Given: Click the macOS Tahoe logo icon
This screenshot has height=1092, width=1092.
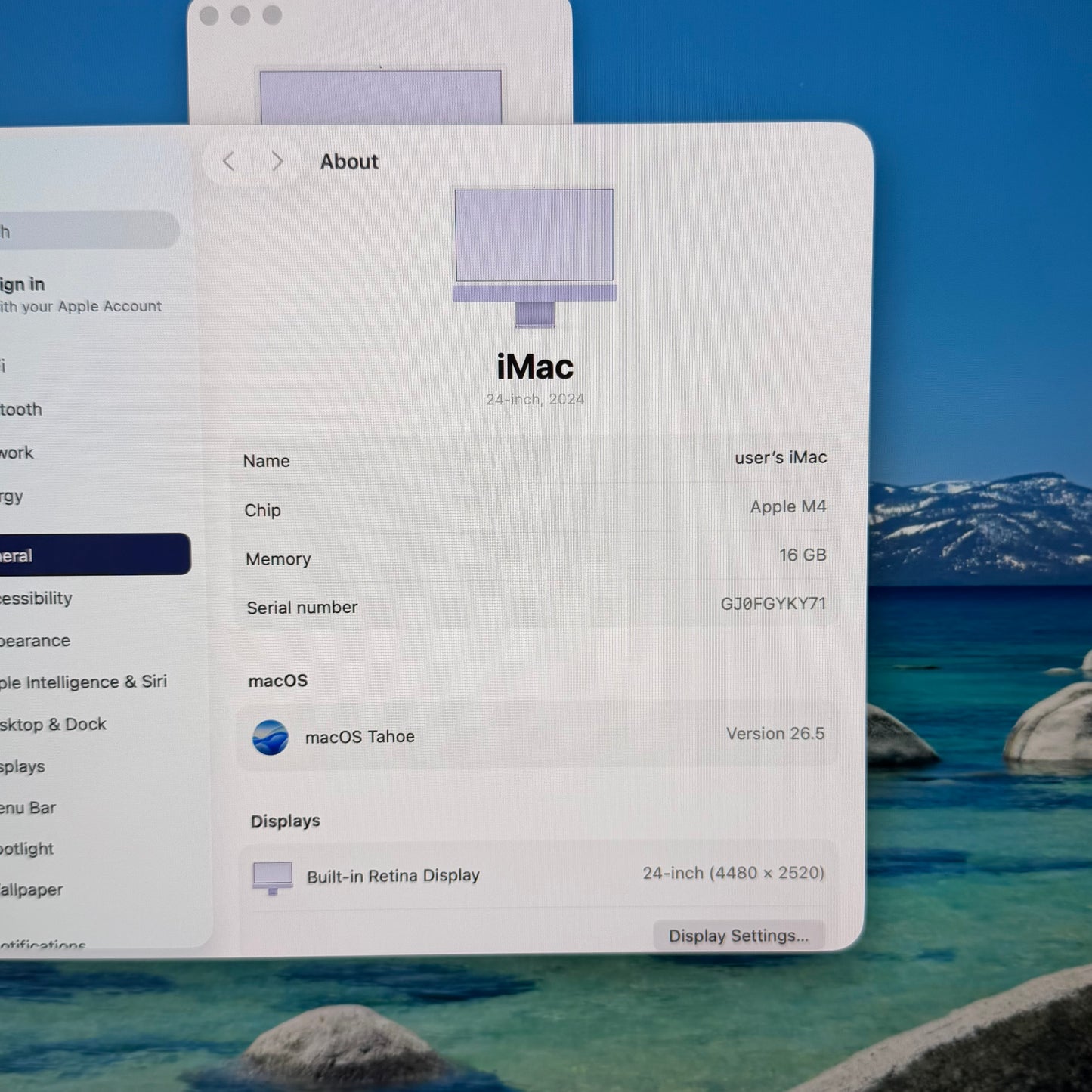Looking at the screenshot, I should point(271,738).
